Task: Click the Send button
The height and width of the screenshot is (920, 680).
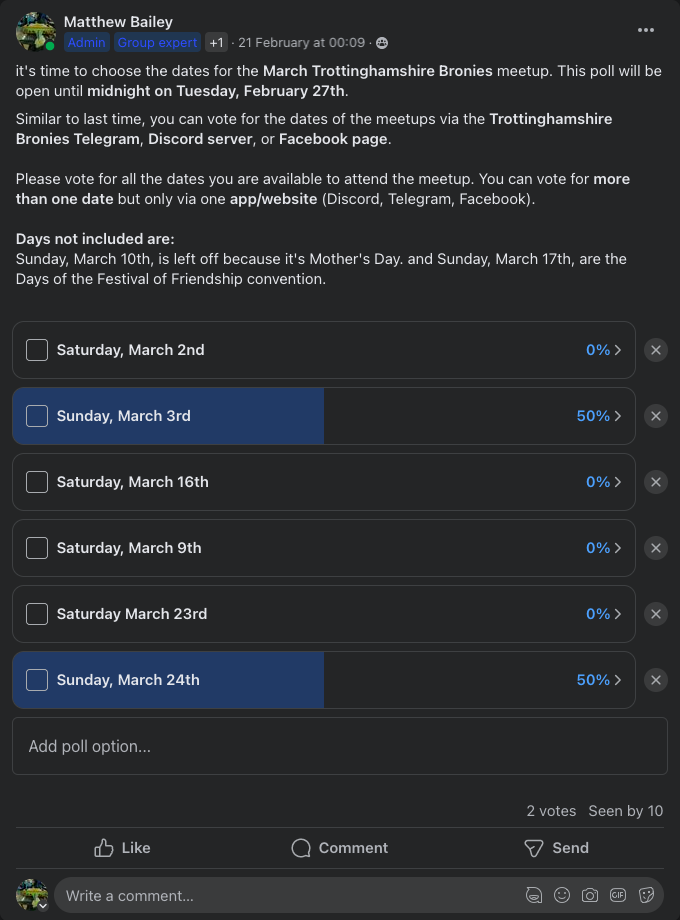Action: tap(556, 848)
